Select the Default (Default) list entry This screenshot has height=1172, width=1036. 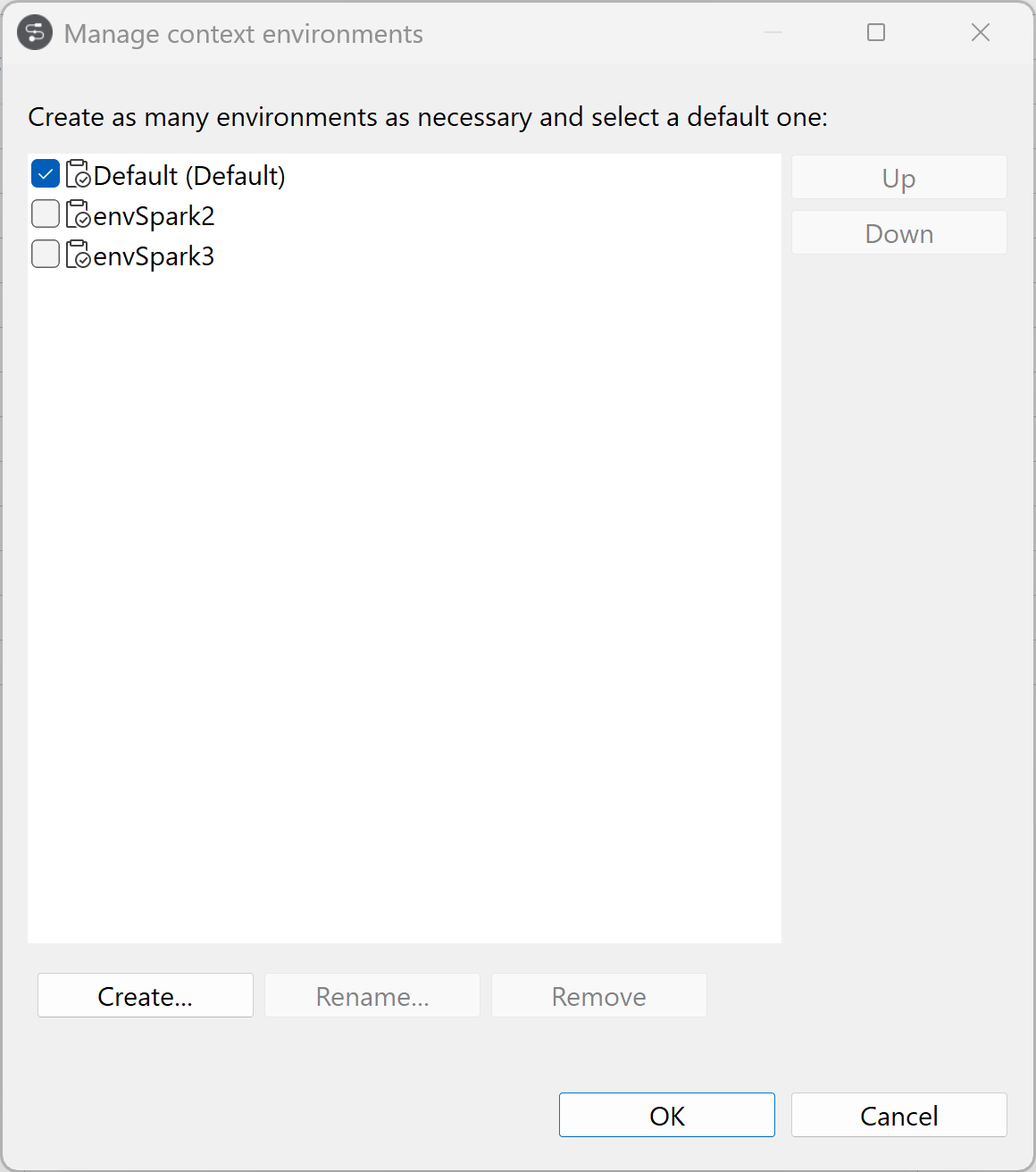[189, 176]
